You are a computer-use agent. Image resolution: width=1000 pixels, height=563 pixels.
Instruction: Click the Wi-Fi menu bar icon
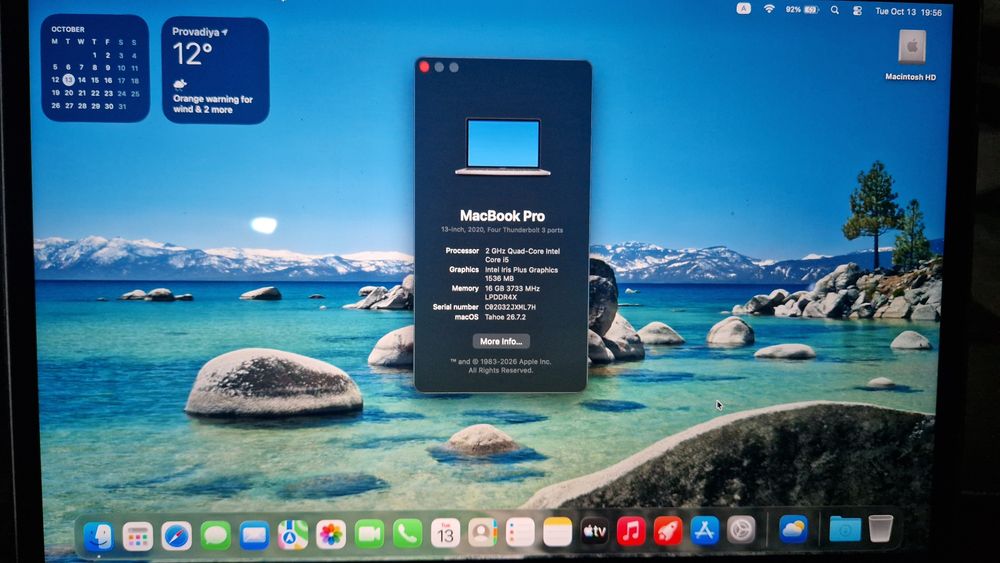point(769,9)
